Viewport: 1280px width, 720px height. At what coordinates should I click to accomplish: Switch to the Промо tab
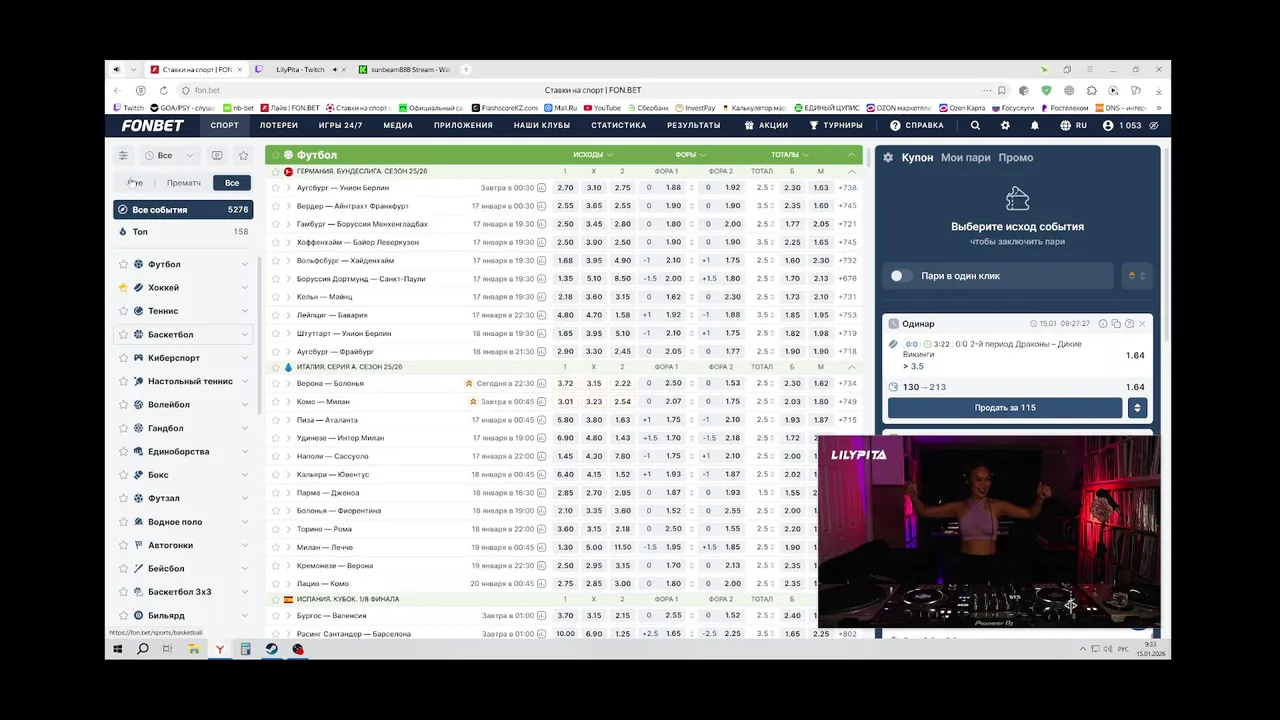pyautogui.click(x=1016, y=158)
